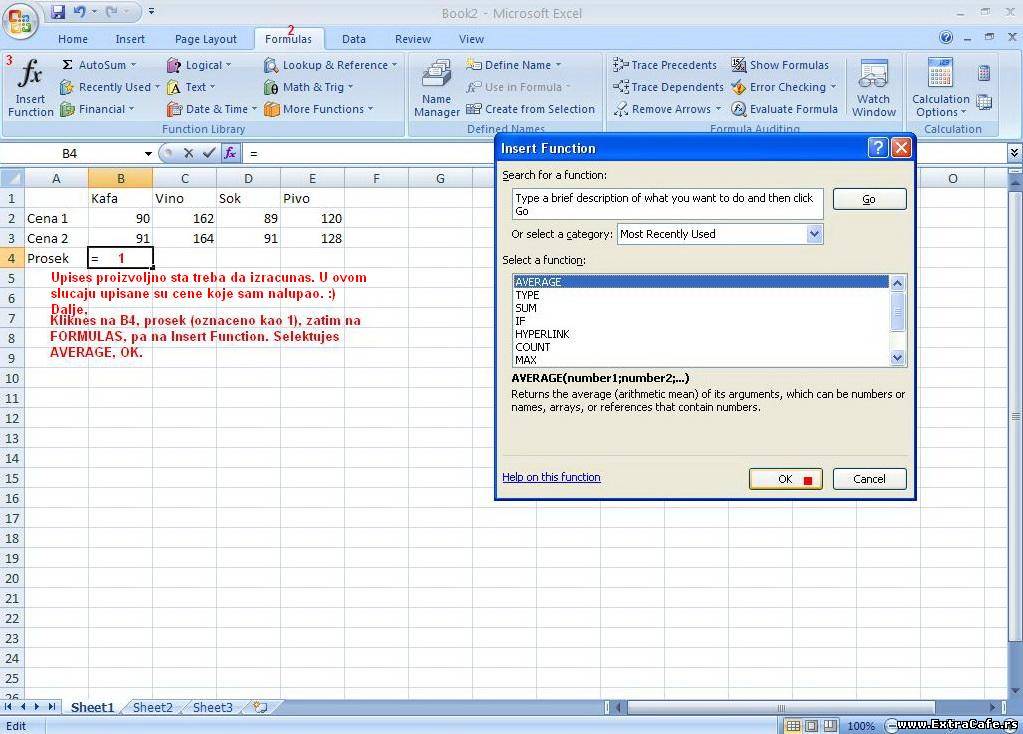Click Create from Selection
Viewport: 1023px width, 734px height.
[530, 109]
